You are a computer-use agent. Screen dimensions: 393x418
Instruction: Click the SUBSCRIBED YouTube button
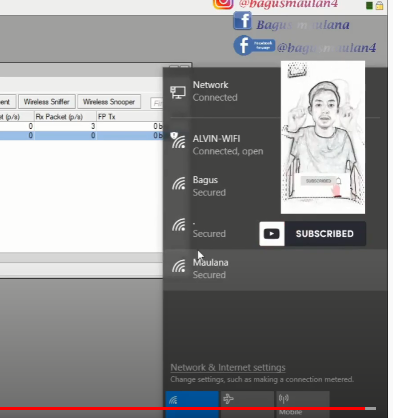pos(313,234)
